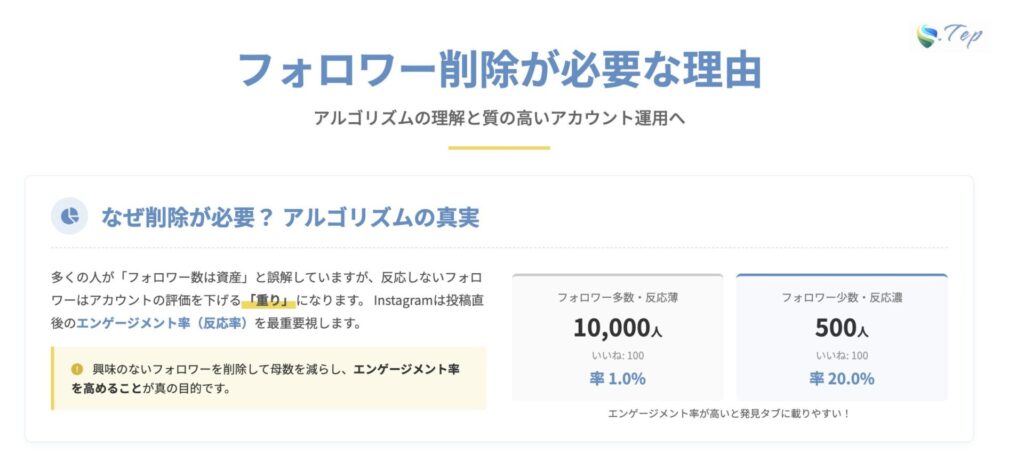The width and height of the screenshot is (1024, 453).
Task: Click the yellow exclamation icon in the note
Action: [x=77, y=369]
